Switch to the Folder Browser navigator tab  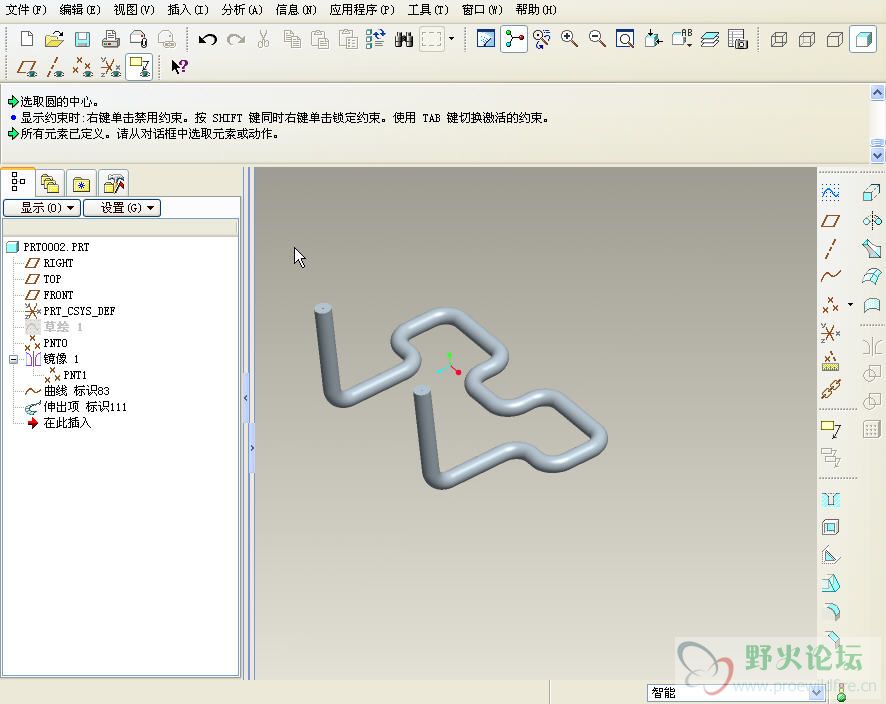pos(50,183)
